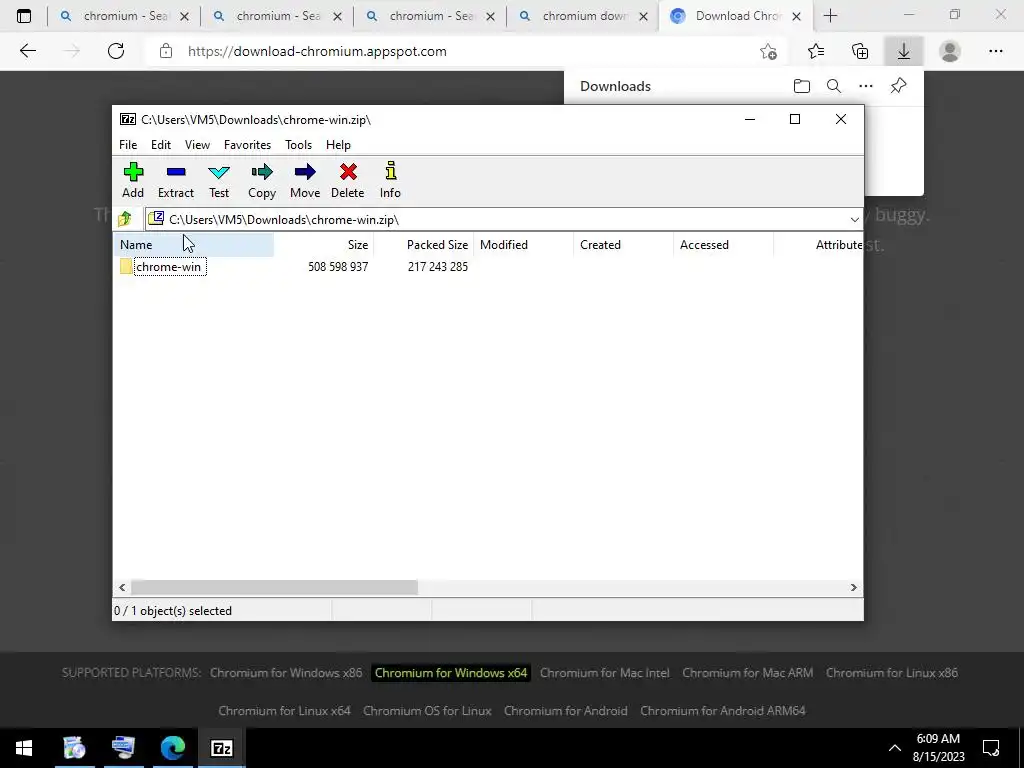
Task: Open the Edge Favorites list icon
Action: [x=816, y=51]
